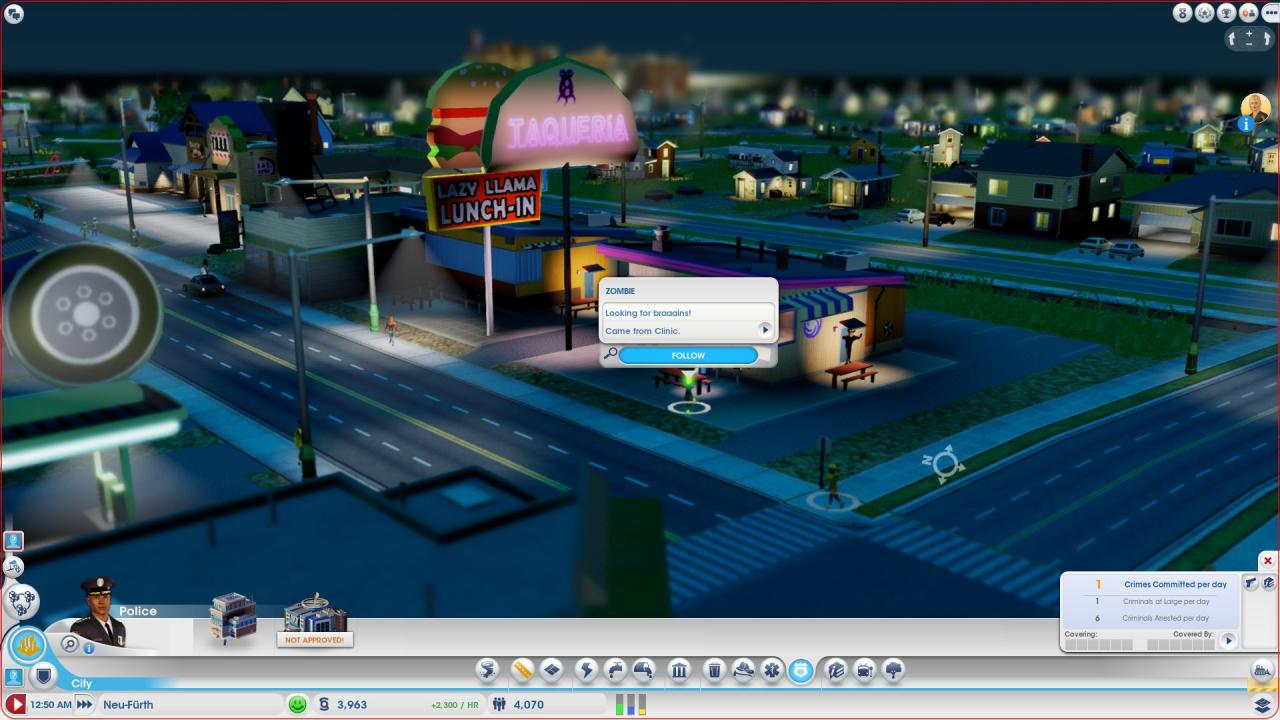
Task: Click the top-left camera mode icon
Action: point(14,13)
